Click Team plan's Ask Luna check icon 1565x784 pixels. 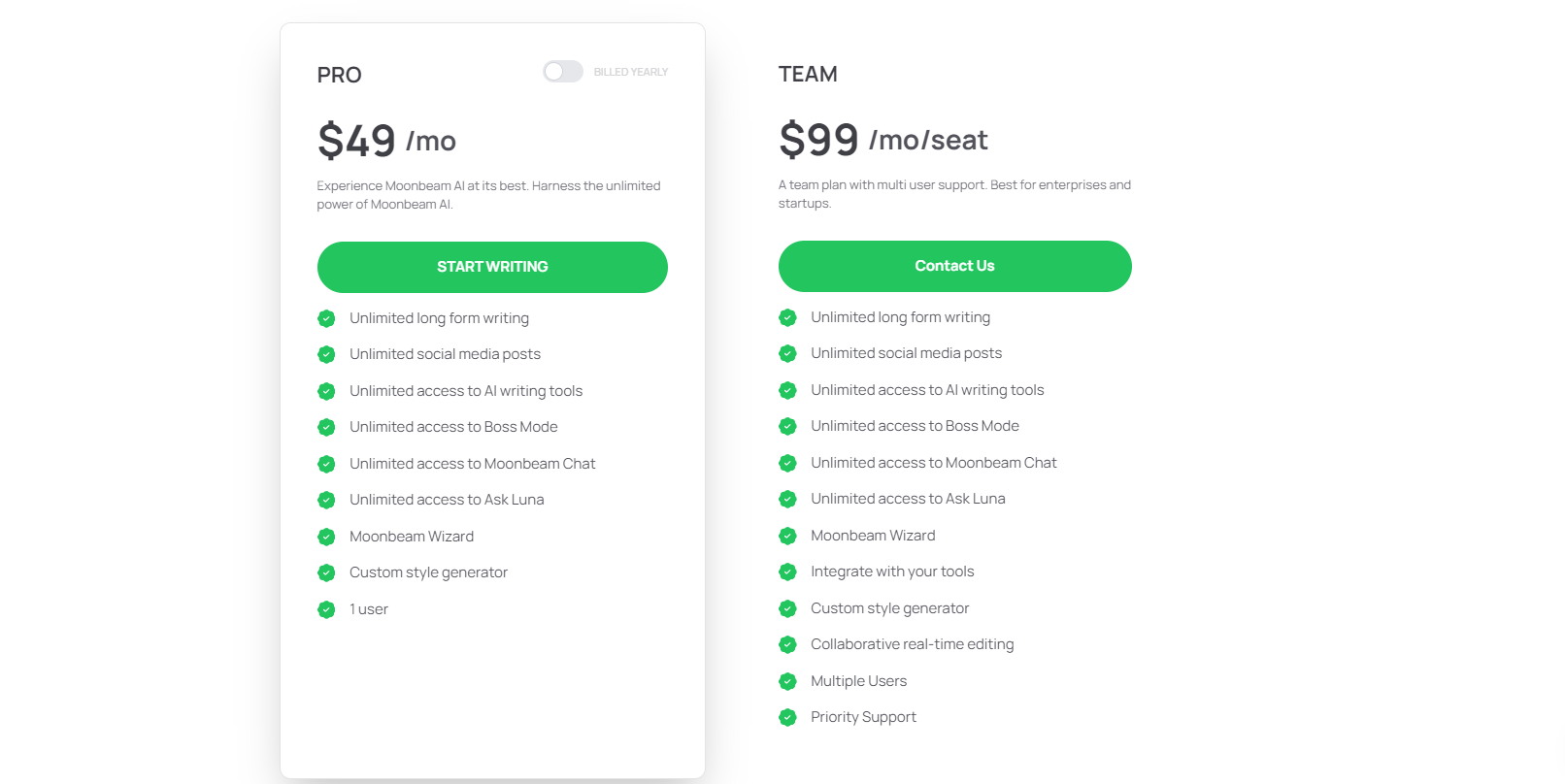787,499
